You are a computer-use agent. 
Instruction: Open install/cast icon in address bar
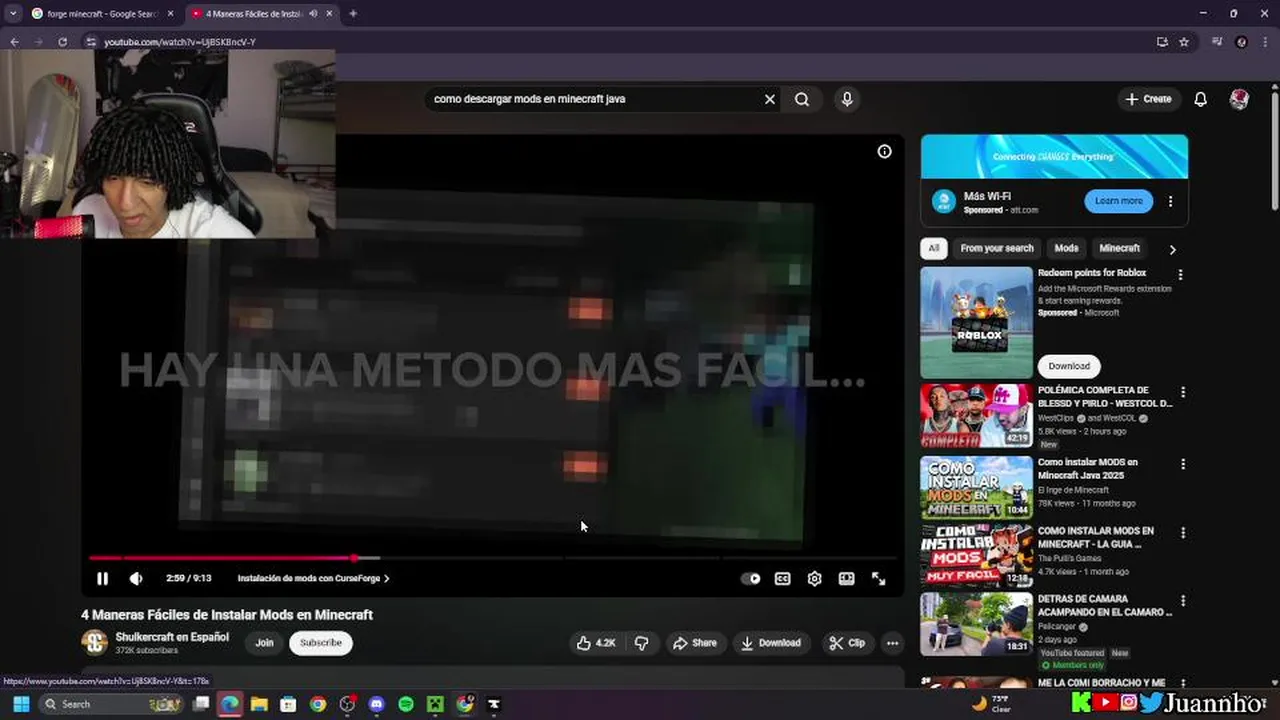click(x=1162, y=42)
